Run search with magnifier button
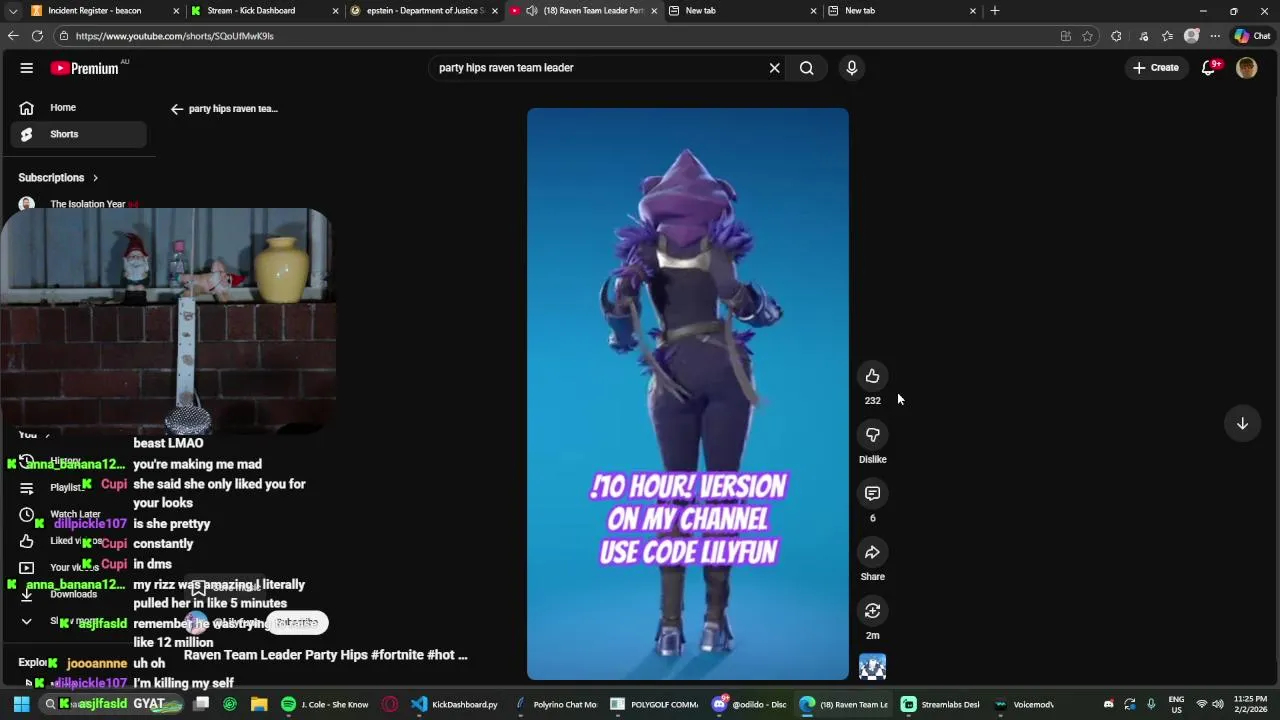1280x720 pixels. click(x=806, y=68)
